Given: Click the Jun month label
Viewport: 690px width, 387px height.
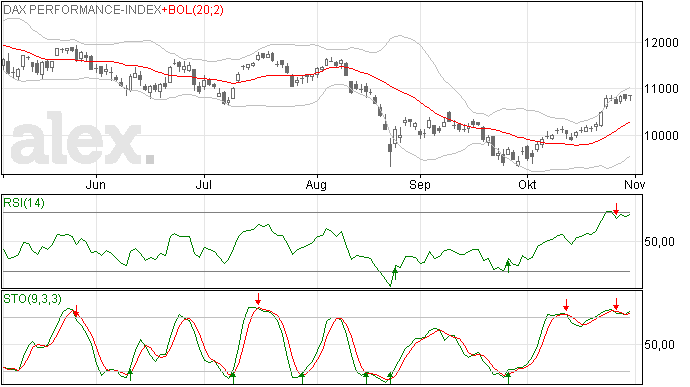Looking at the screenshot, I should (95, 185).
